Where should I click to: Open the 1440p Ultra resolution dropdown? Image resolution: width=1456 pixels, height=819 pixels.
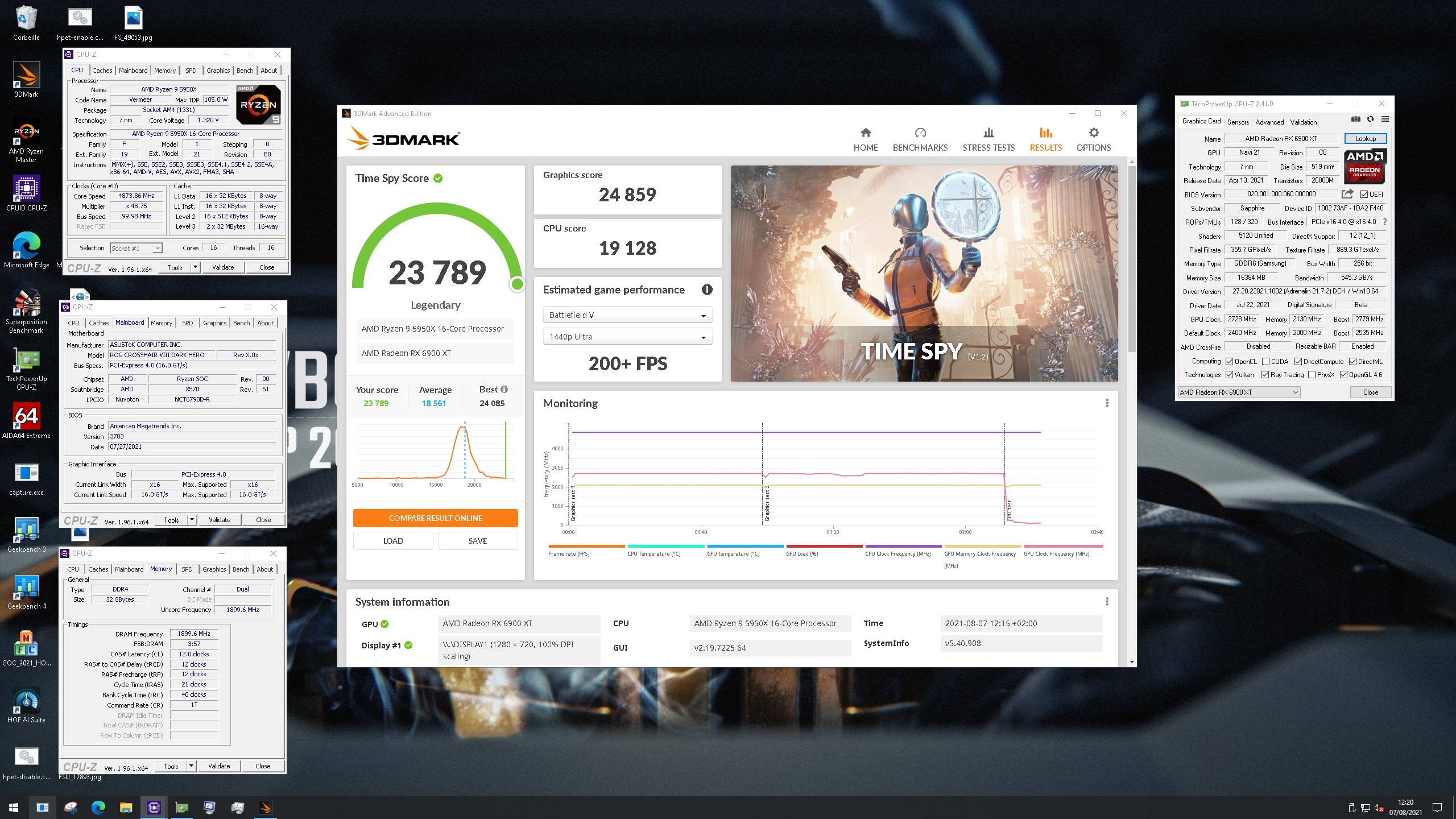pyautogui.click(x=627, y=337)
